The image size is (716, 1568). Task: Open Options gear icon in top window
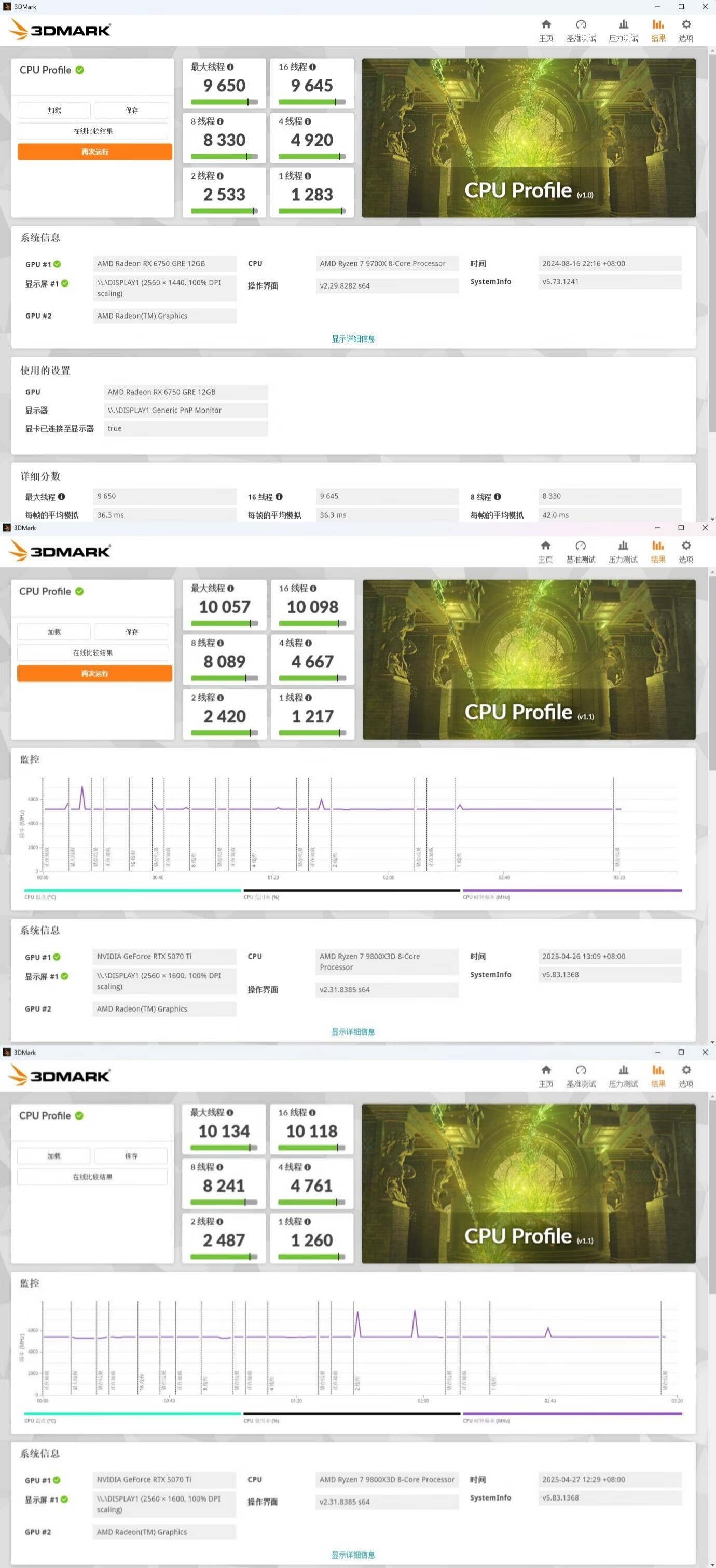[686, 24]
